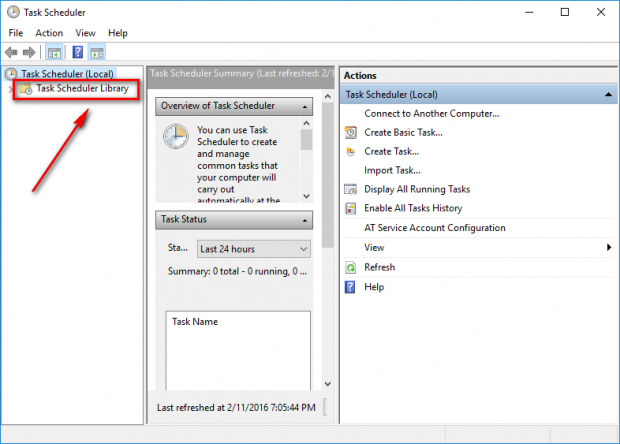Click the Last refreshed at 2/11/2016 text

click(x=236, y=408)
